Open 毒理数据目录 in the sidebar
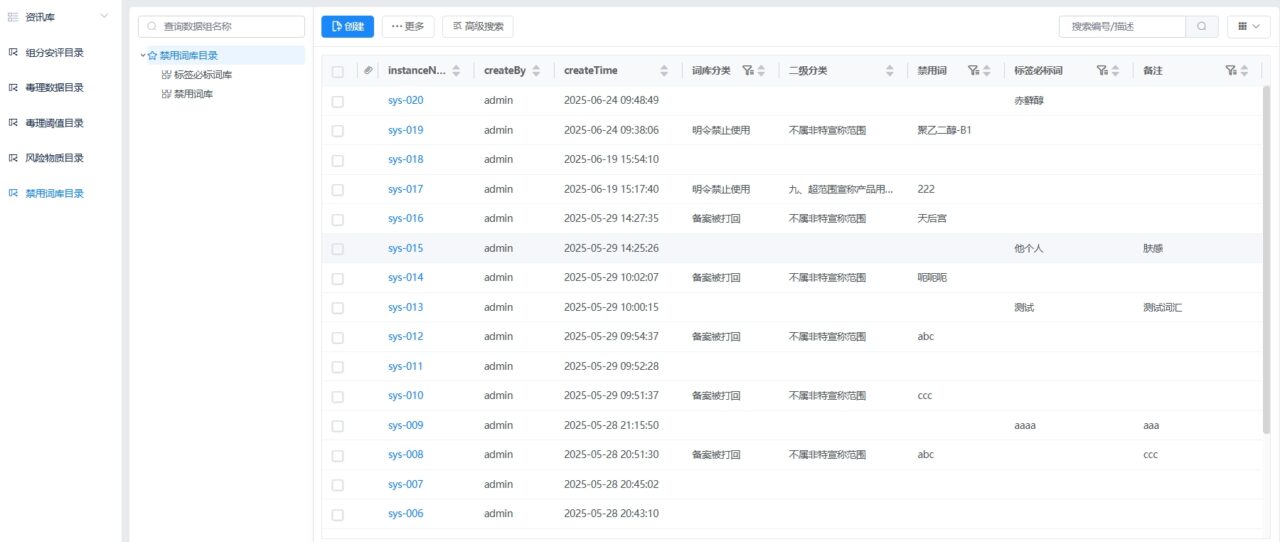1280x542 pixels. coord(54,88)
